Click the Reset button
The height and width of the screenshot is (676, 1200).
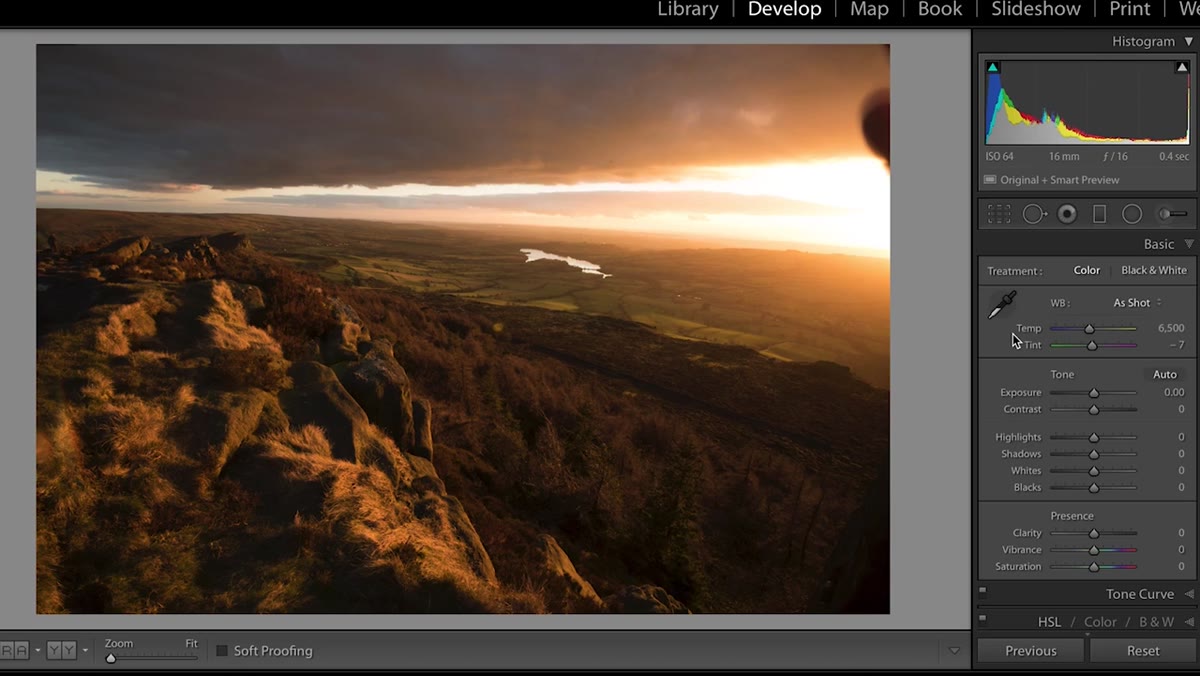[x=1143, y=650]
